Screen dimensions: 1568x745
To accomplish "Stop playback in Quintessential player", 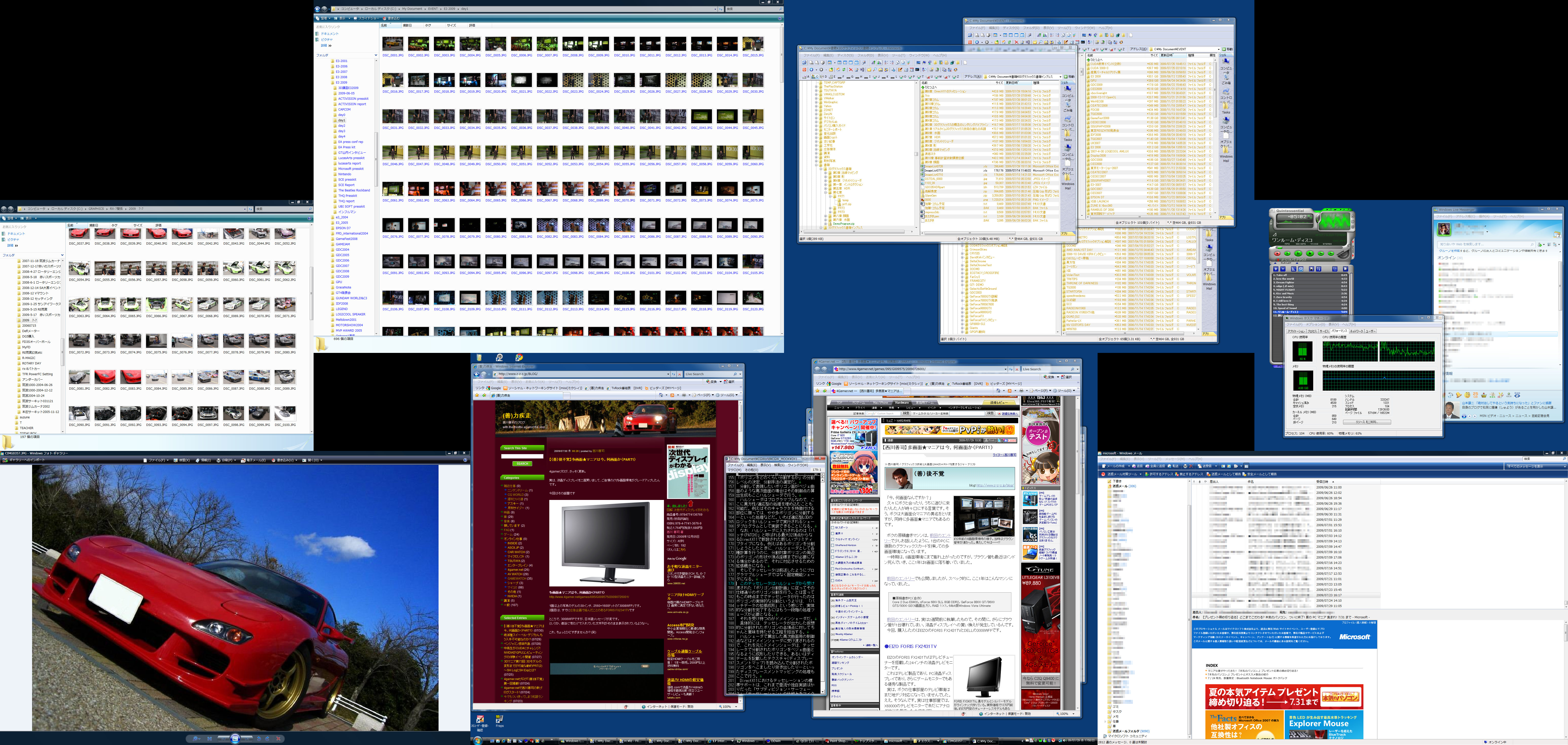I will [x=1310, y=254].
